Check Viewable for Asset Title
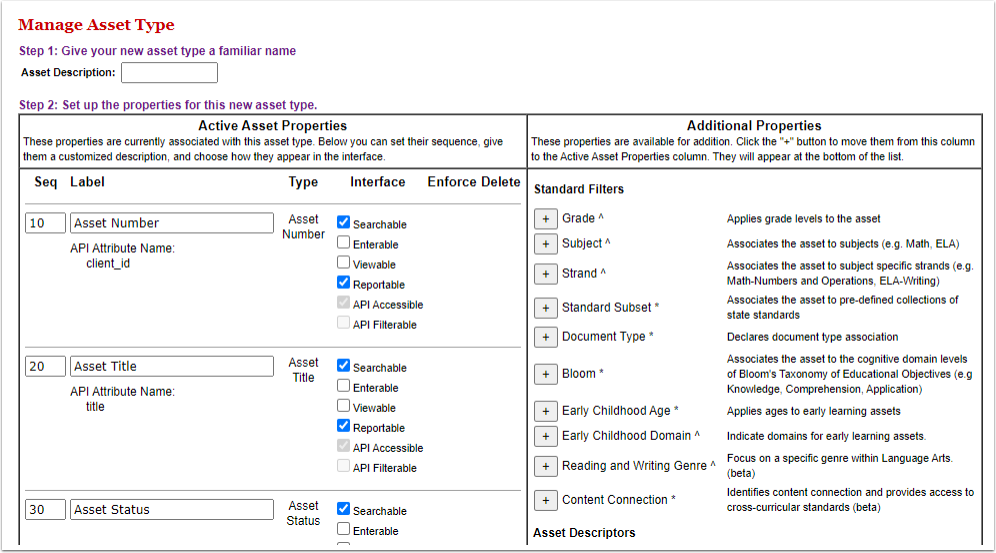This screenshot has height=553, width=996. pyautogui.click(x=344, y=407)
